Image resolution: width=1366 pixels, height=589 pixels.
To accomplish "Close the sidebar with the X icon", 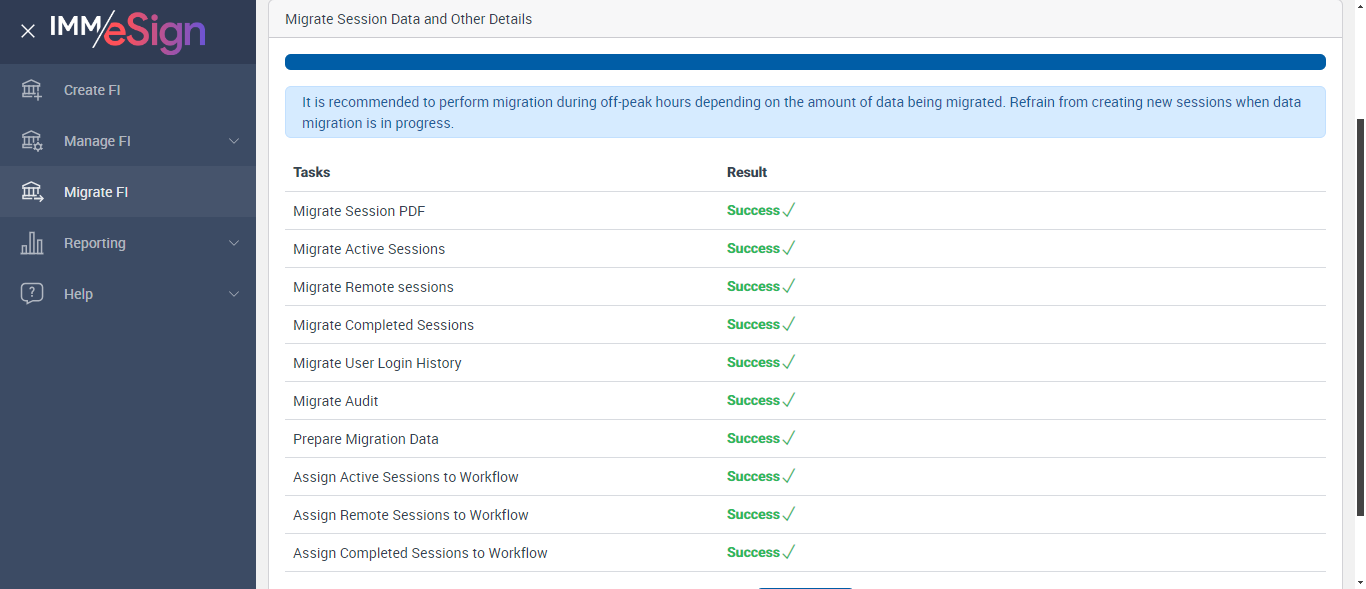I will click(x=28, y=31).
